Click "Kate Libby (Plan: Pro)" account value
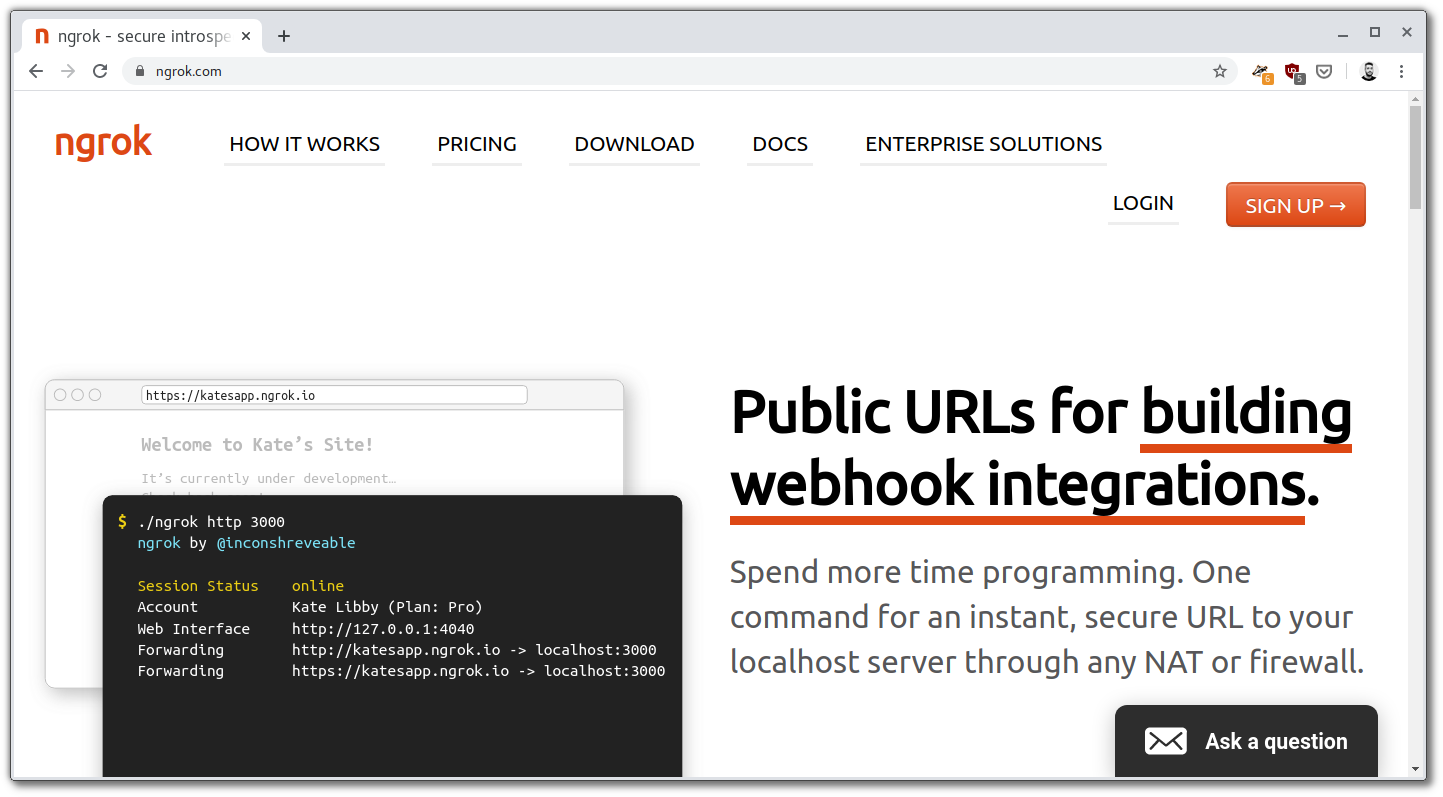Screen dimensions: 1443x797 387,607
